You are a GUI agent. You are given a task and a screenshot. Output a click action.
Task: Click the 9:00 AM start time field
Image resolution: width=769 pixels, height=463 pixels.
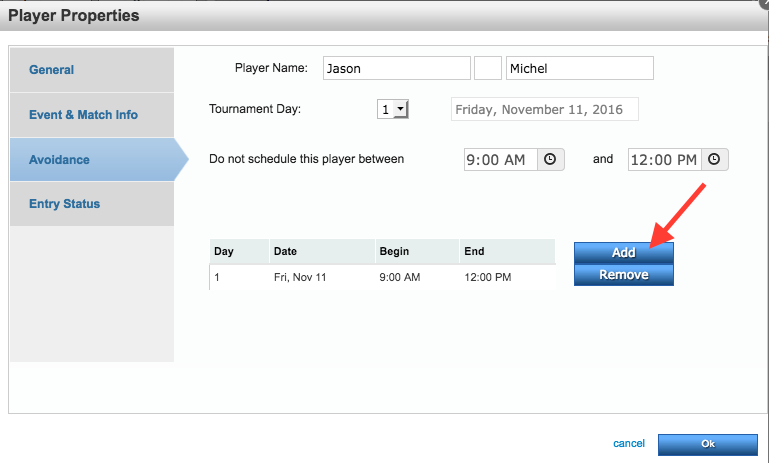[500, 159]
